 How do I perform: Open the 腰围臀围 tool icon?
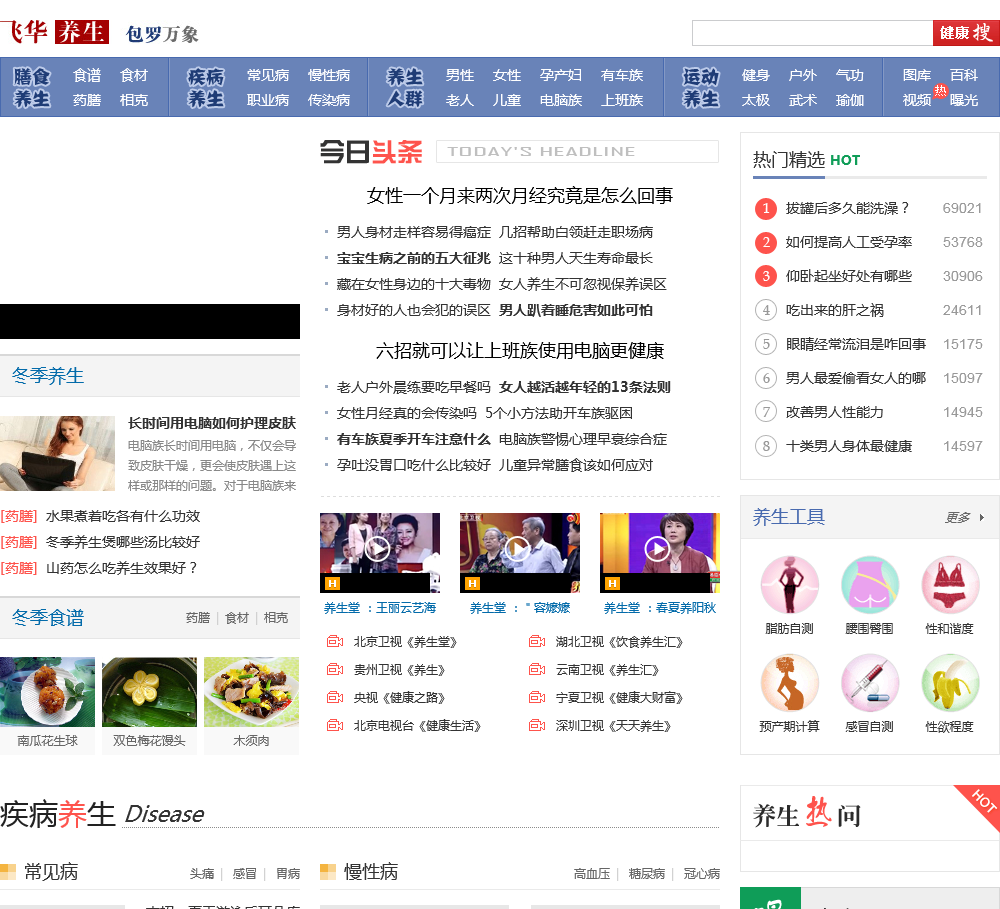869,585
